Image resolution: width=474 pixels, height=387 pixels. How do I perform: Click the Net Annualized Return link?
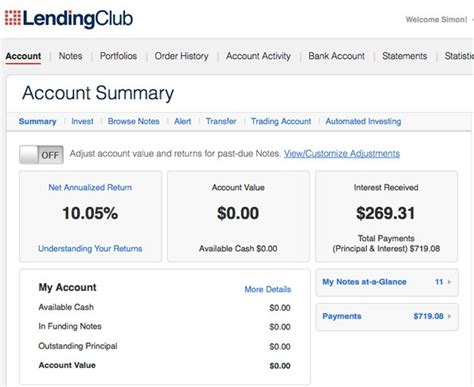point(90,187)
